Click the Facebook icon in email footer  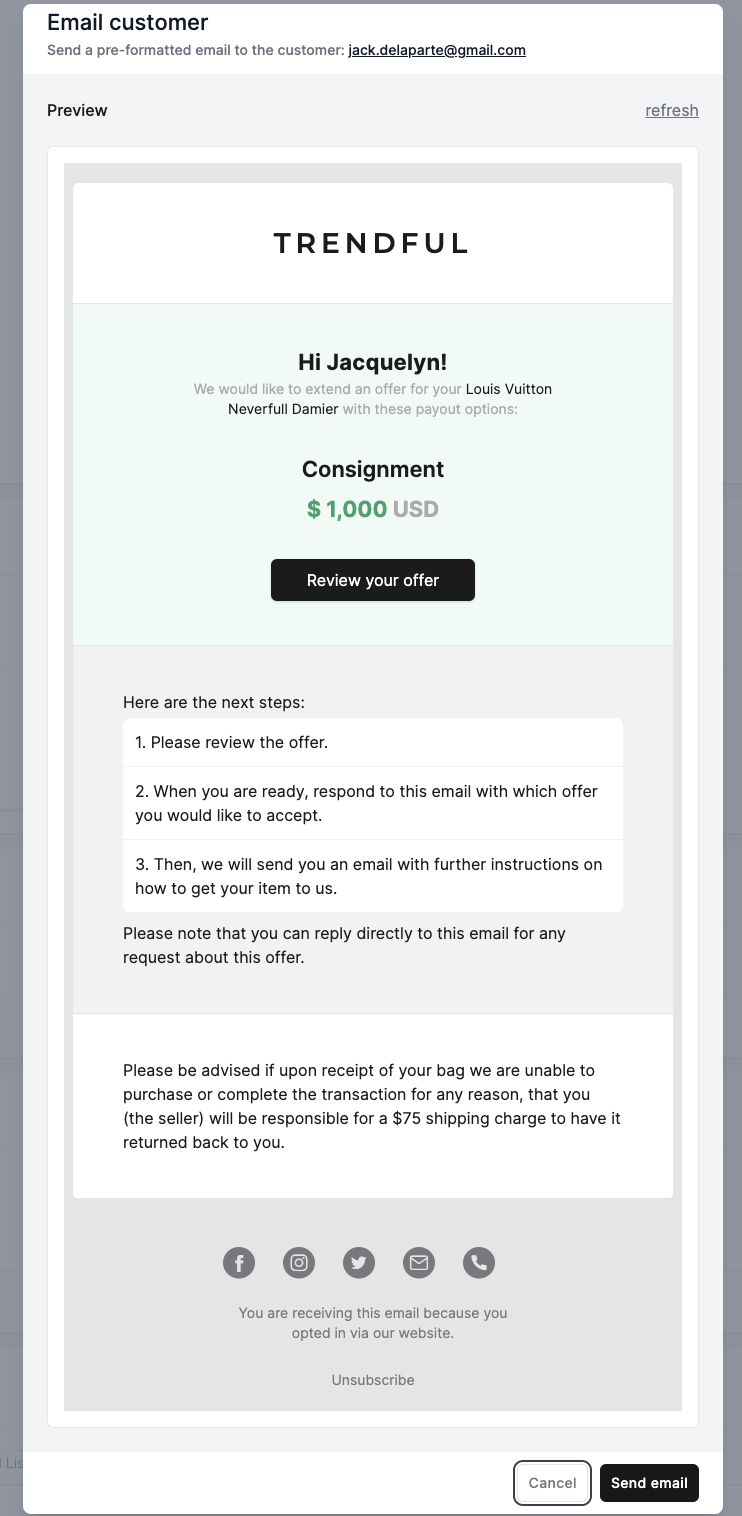(239, 1262)
